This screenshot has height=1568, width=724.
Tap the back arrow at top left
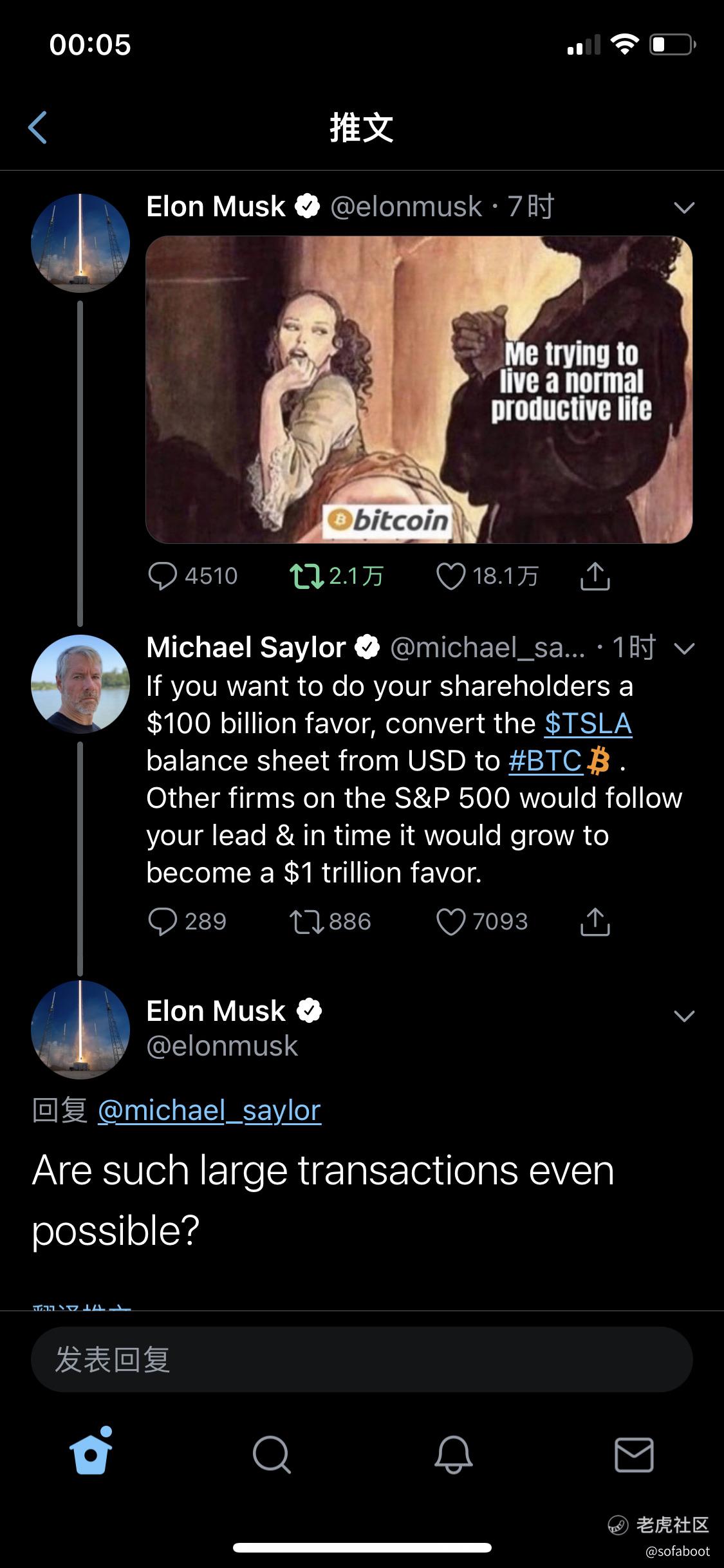[38, 127]
